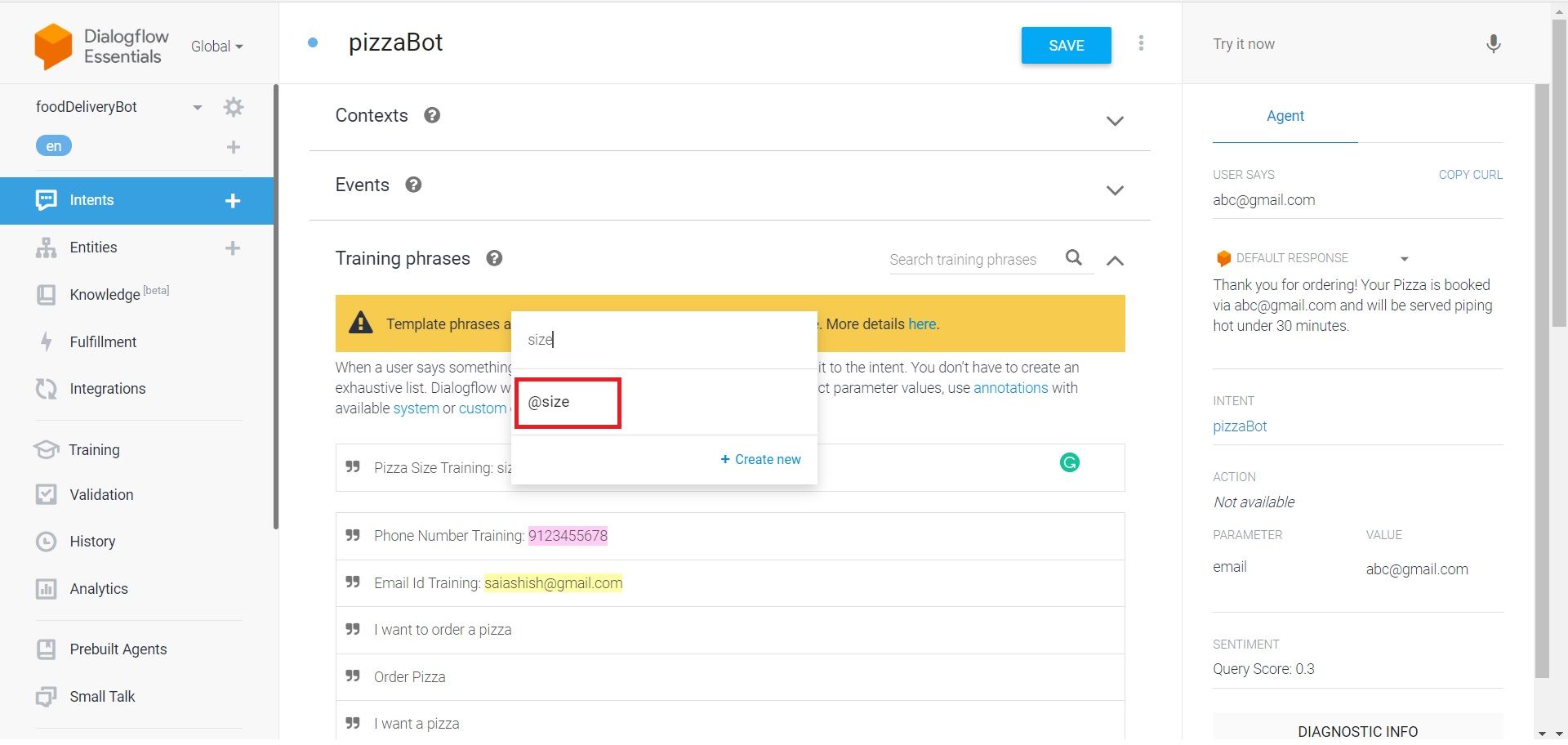The height and width of the screenshot is (745, 1568).
Task: Click the Search training phrases field
Action: [x=972, y=260]
